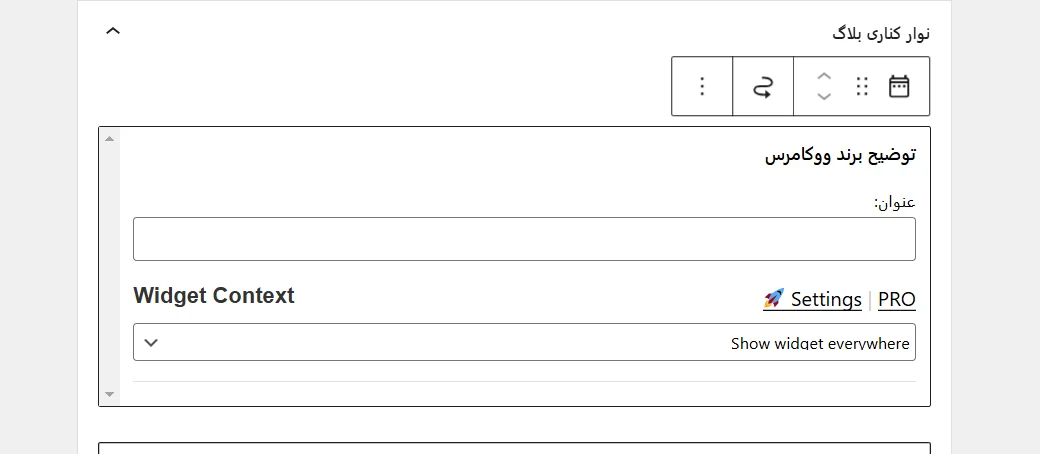Click the widget scrollbar down arrow
Screen dimensions: 1040x454
pos(109,395)
